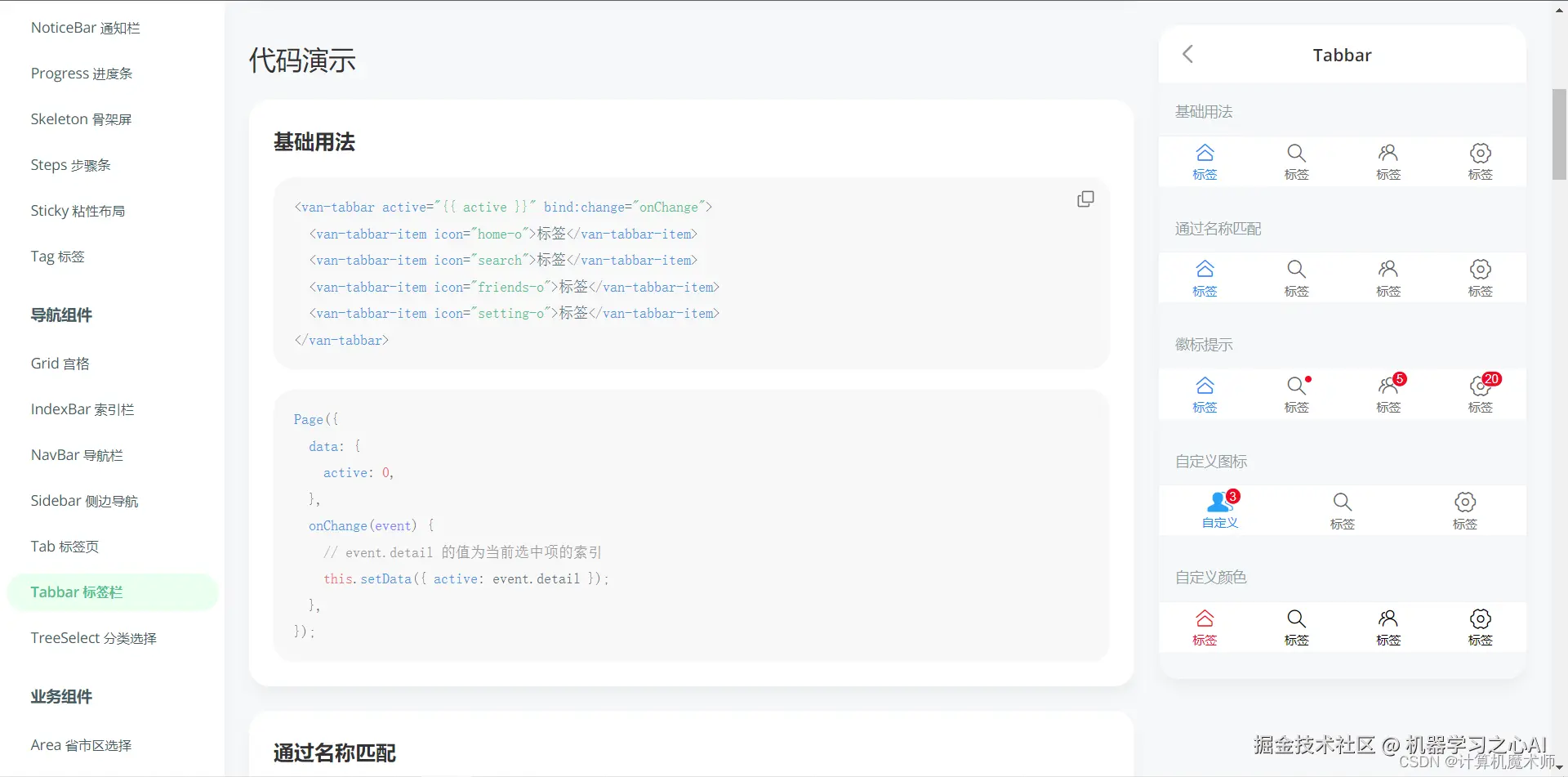Click the 自定义颜色 label in simulator

pos(1211,578)
